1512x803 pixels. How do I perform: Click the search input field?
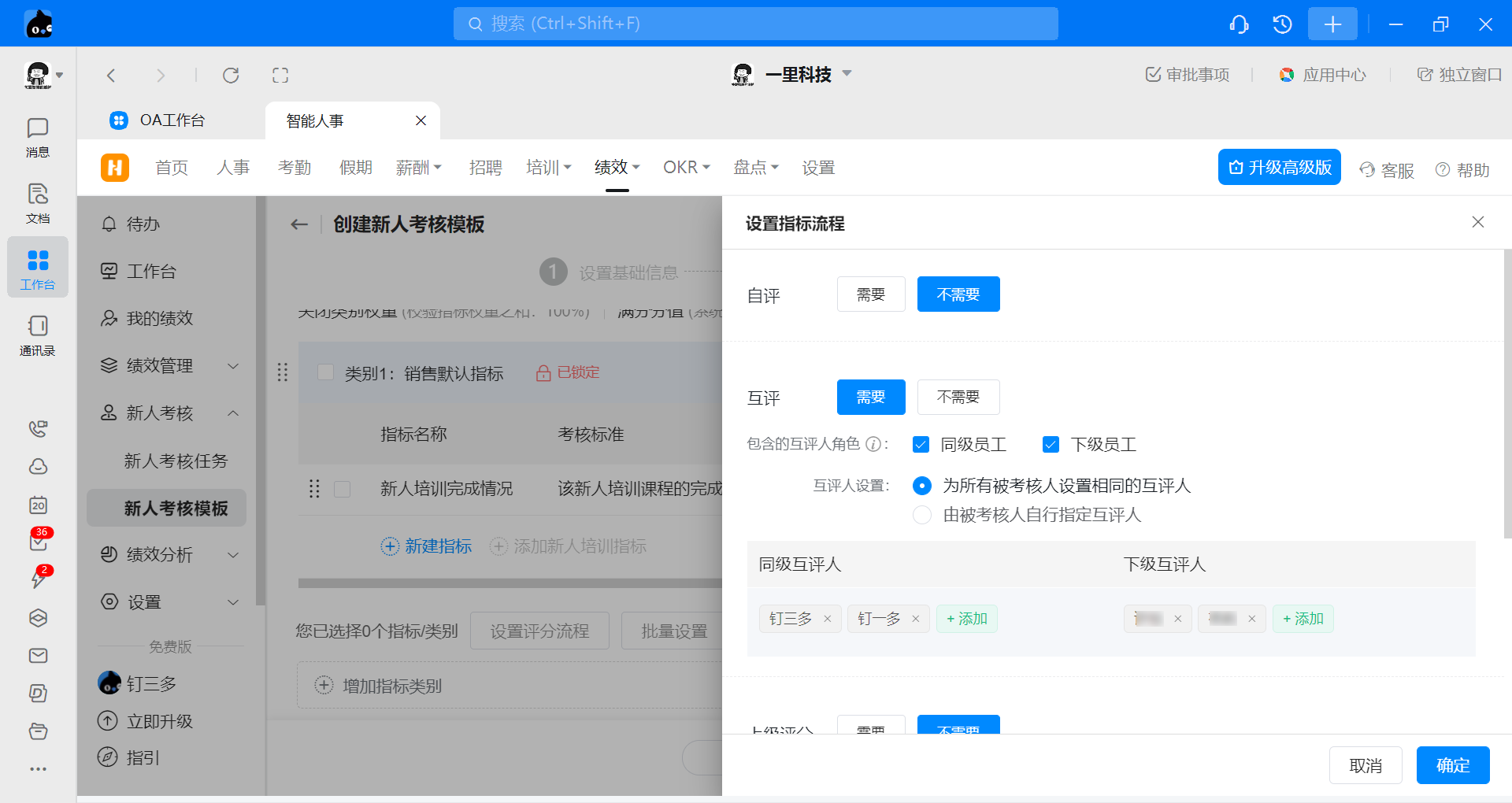pyautogui.click(x=755, y=24)
